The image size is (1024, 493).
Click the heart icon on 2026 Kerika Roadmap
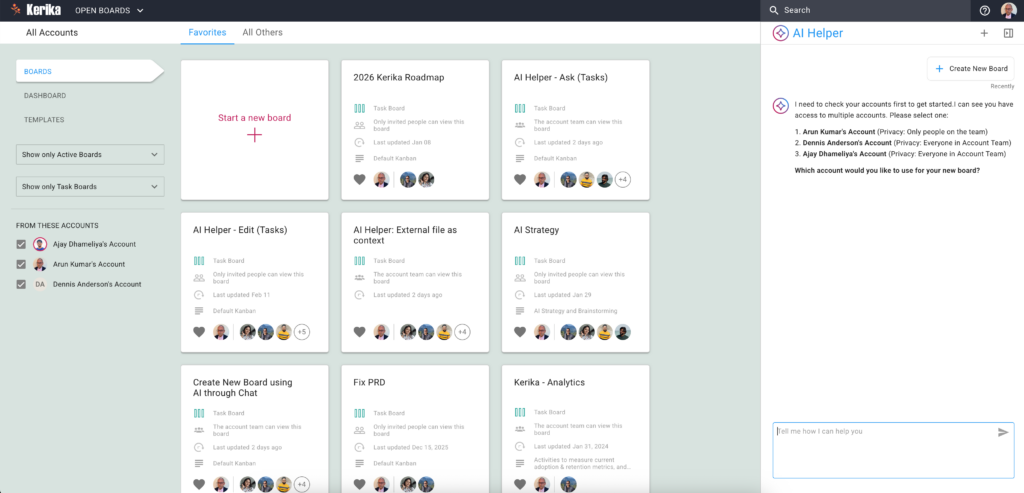click(x=359, y=180)
